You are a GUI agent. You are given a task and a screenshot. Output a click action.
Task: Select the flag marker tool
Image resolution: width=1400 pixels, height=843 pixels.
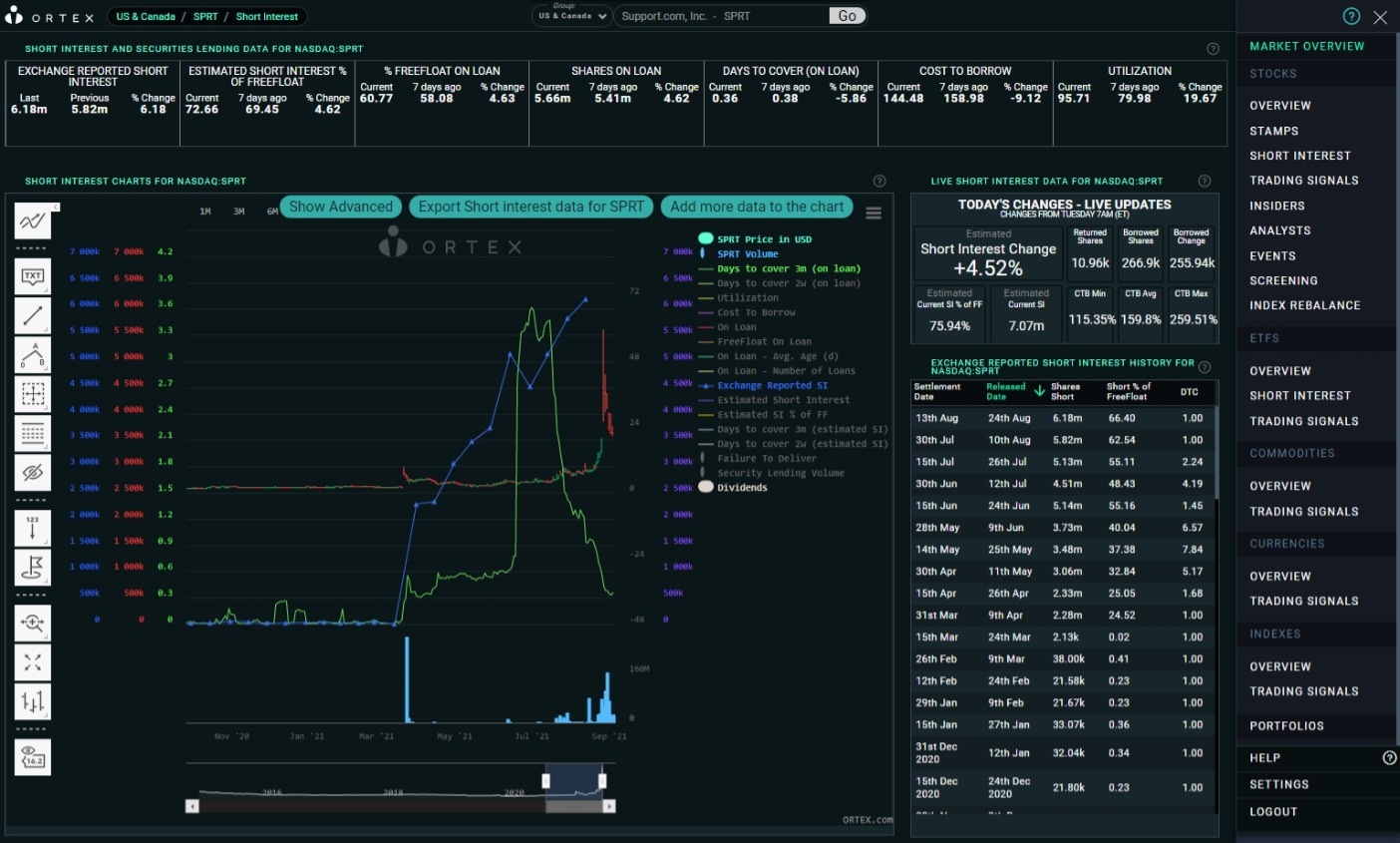coord(33,567)
